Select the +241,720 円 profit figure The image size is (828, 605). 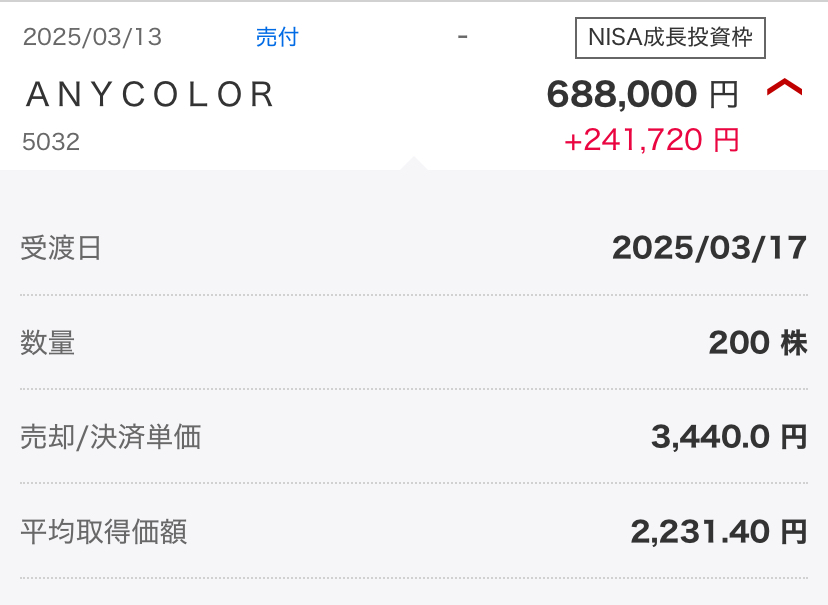coord(651,140)
